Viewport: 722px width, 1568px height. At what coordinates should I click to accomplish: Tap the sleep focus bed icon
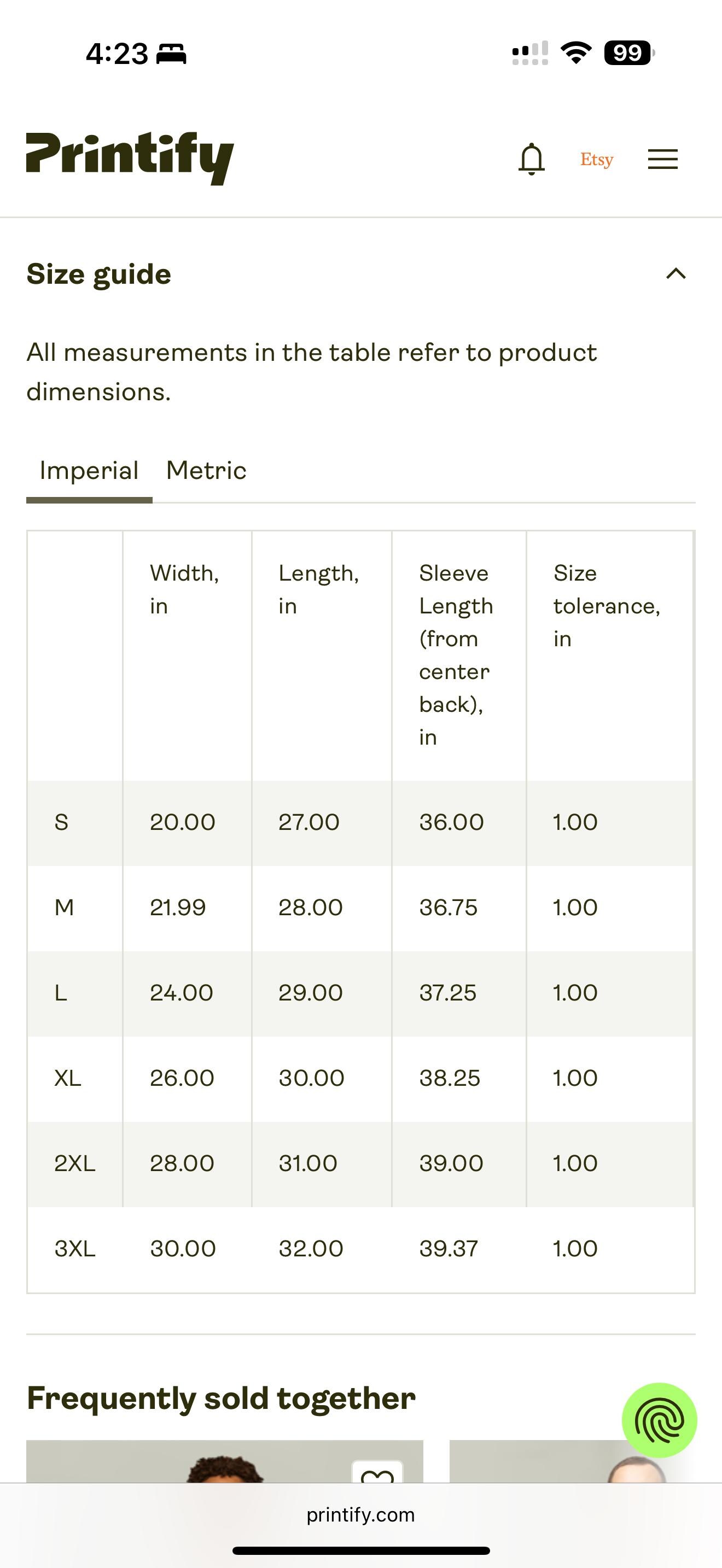pyautogui.click(x=171, y=54)
